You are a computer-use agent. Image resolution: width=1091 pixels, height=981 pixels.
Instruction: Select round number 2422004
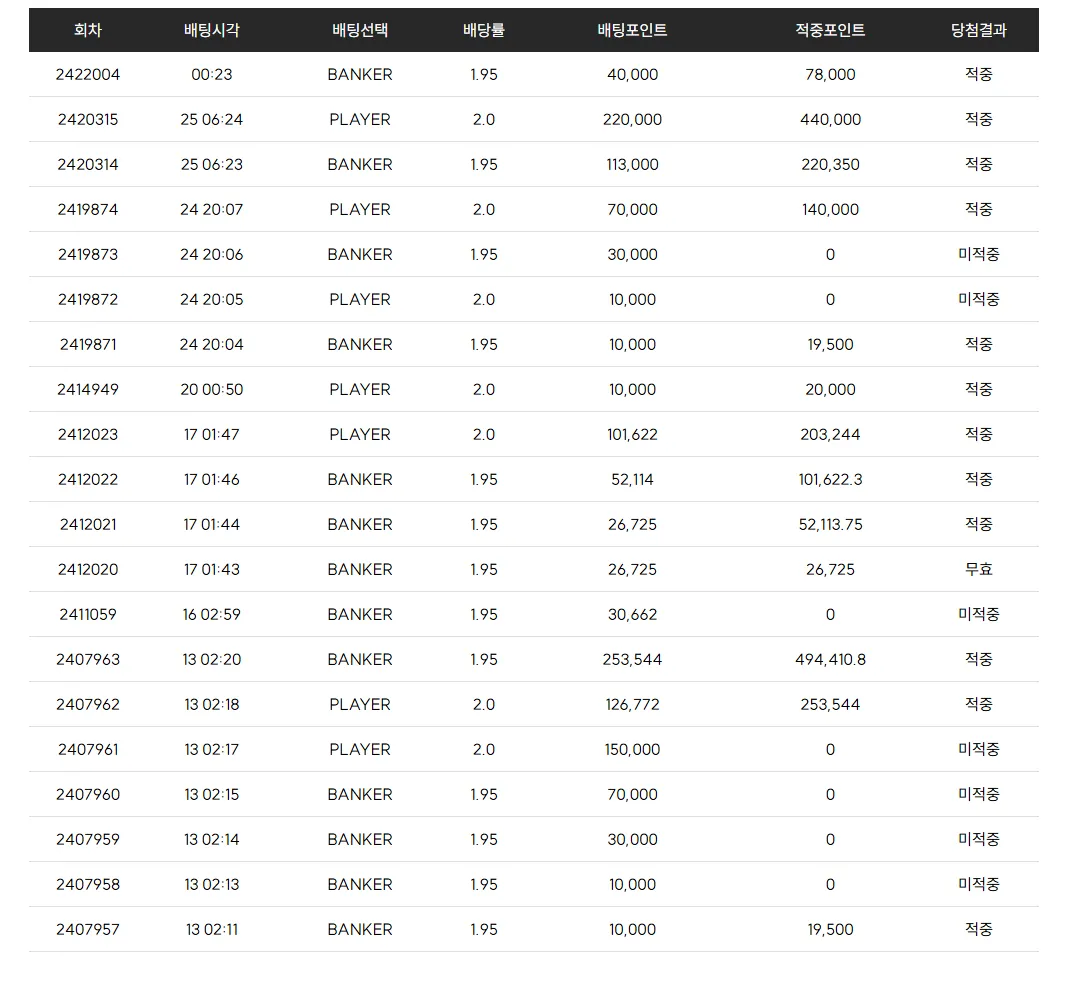88,74
